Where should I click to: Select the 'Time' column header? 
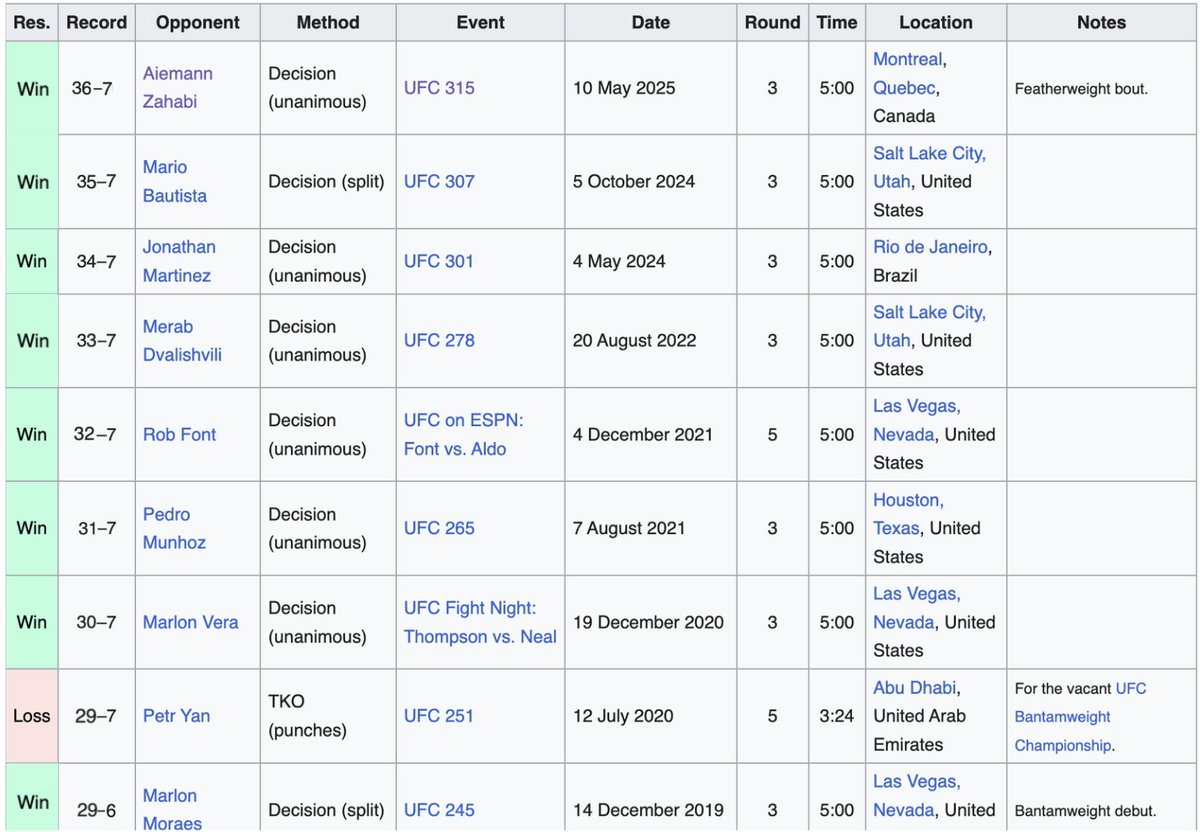(837, 22)
